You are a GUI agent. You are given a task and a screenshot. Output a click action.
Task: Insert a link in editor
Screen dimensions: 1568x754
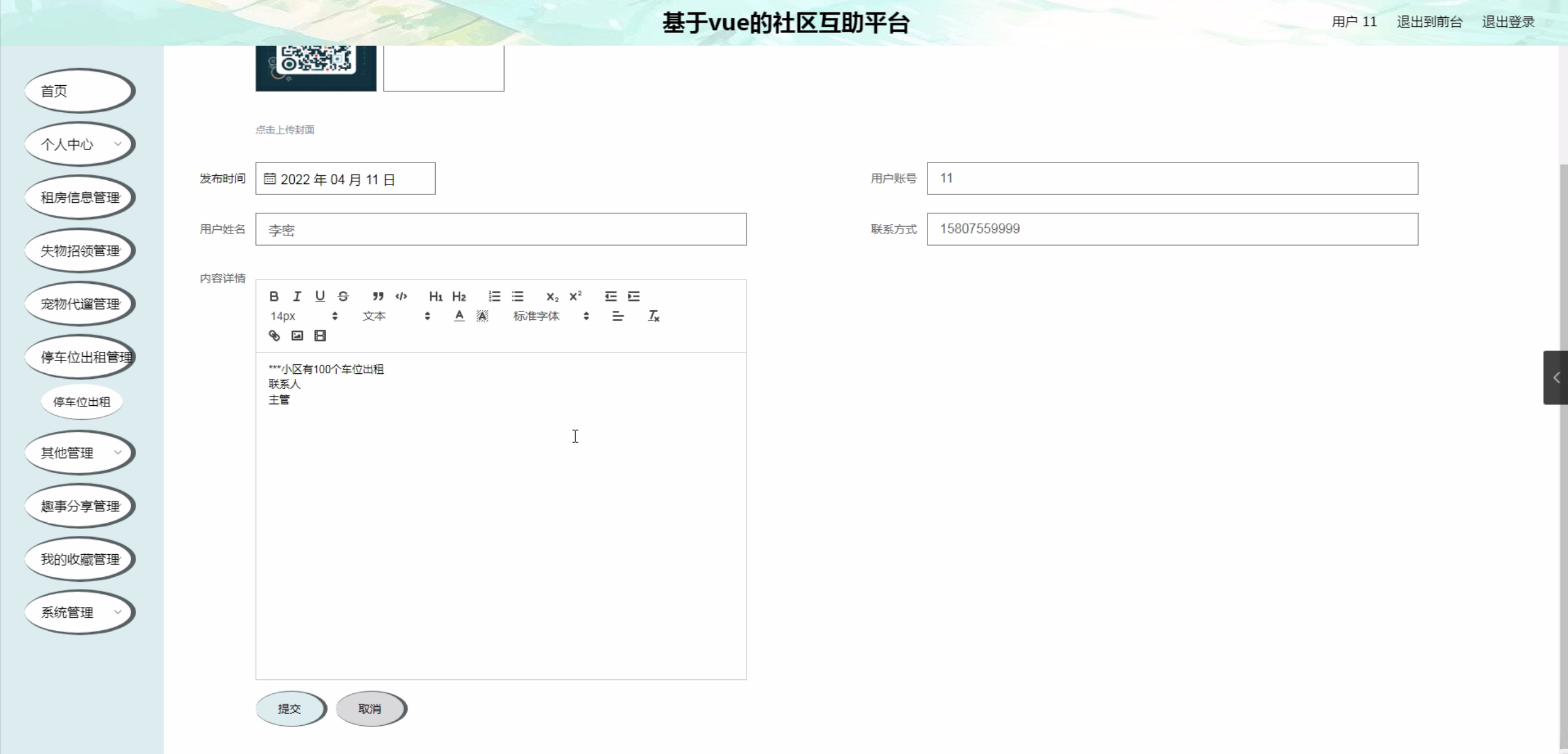click(x=274, y=336)
